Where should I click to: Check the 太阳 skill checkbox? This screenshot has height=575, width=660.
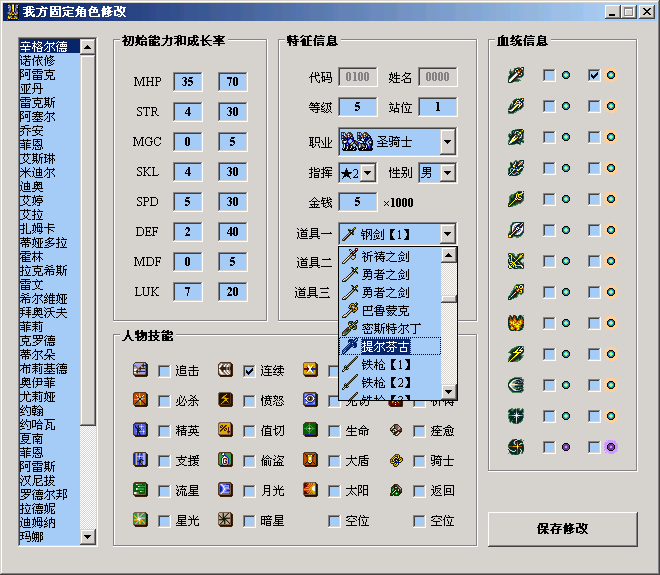334,491
